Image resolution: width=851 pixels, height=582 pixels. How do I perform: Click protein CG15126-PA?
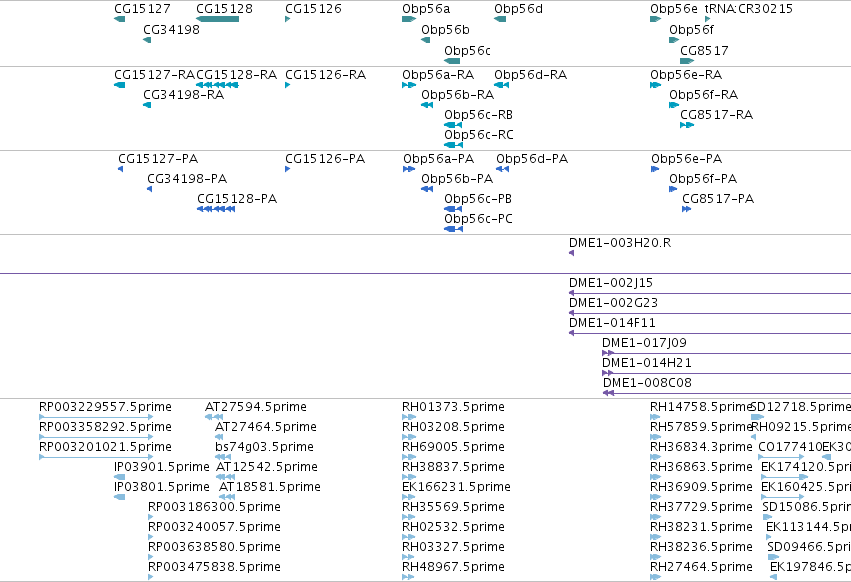pyautogui.click(x=325, y=159)
